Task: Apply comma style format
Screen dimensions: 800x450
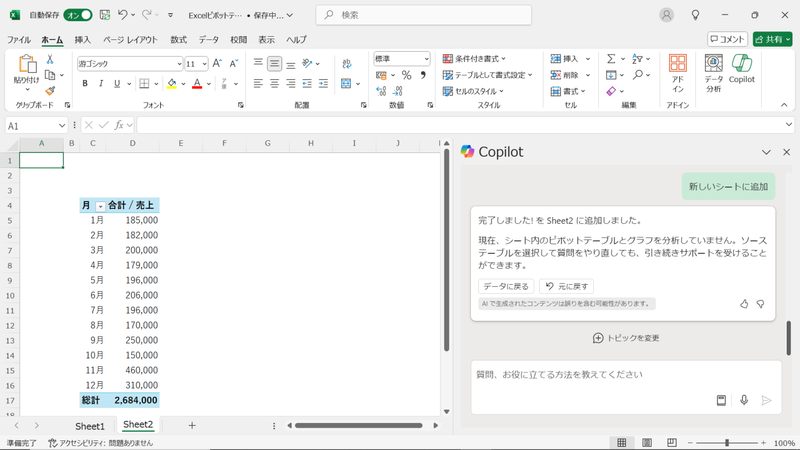Action: point(423,76)
